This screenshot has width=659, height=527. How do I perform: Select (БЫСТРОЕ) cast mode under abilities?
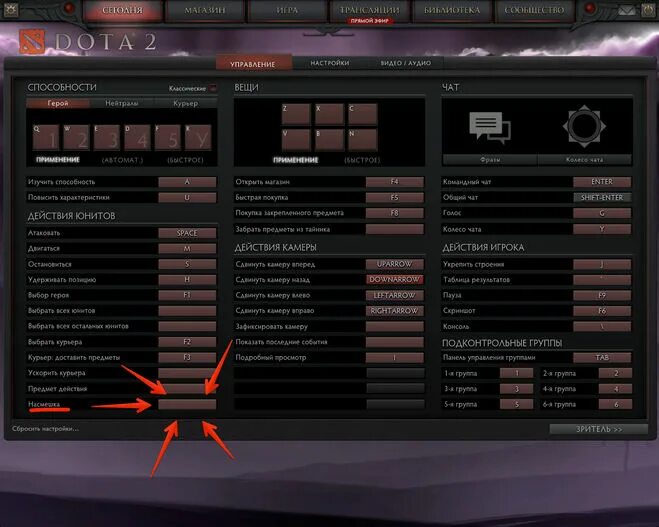tap(185, 160)
